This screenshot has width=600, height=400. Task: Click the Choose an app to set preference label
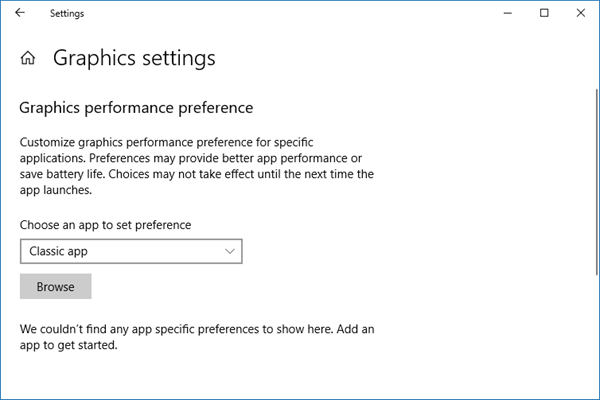[105, 225]
